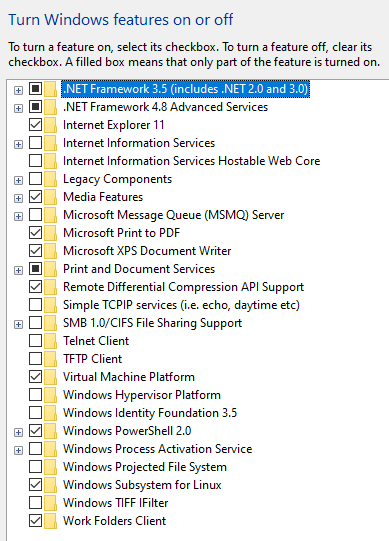Expand the Internet Information Services node
This screenshot has height=541, width=389.
click(x=18, y=144)
